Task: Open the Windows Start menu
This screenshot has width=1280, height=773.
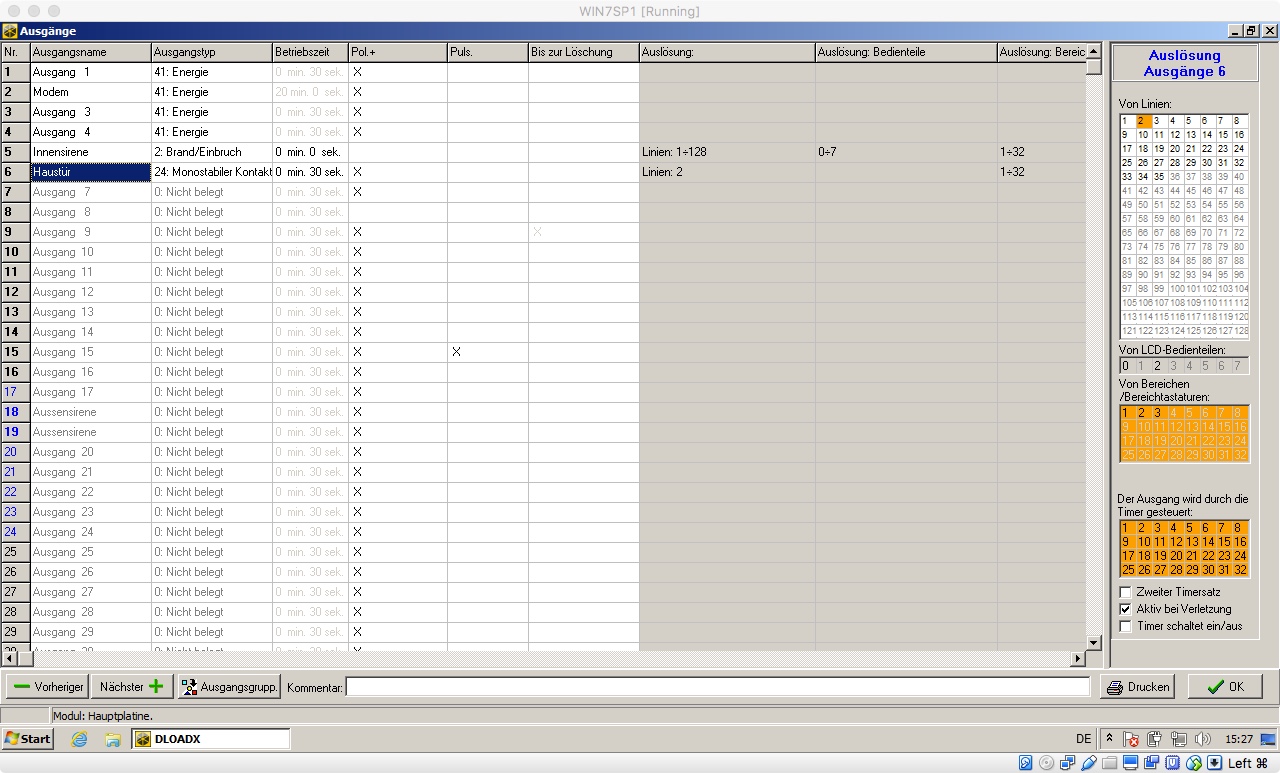Action: 28,739
